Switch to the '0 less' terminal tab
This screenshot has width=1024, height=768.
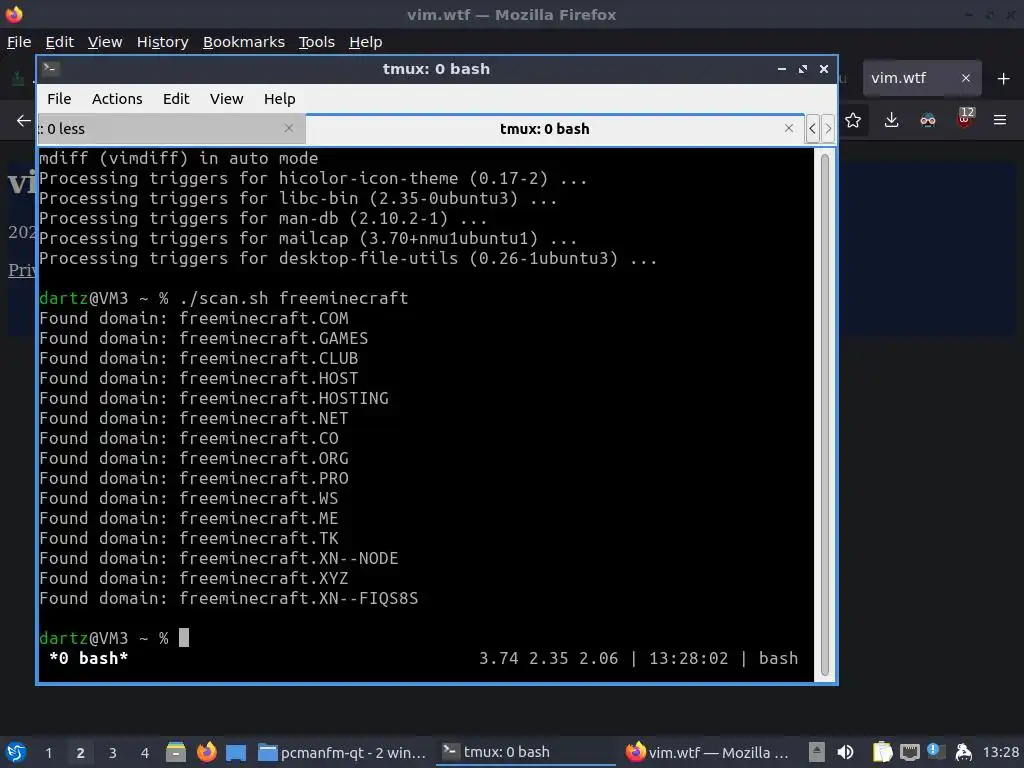171,129
